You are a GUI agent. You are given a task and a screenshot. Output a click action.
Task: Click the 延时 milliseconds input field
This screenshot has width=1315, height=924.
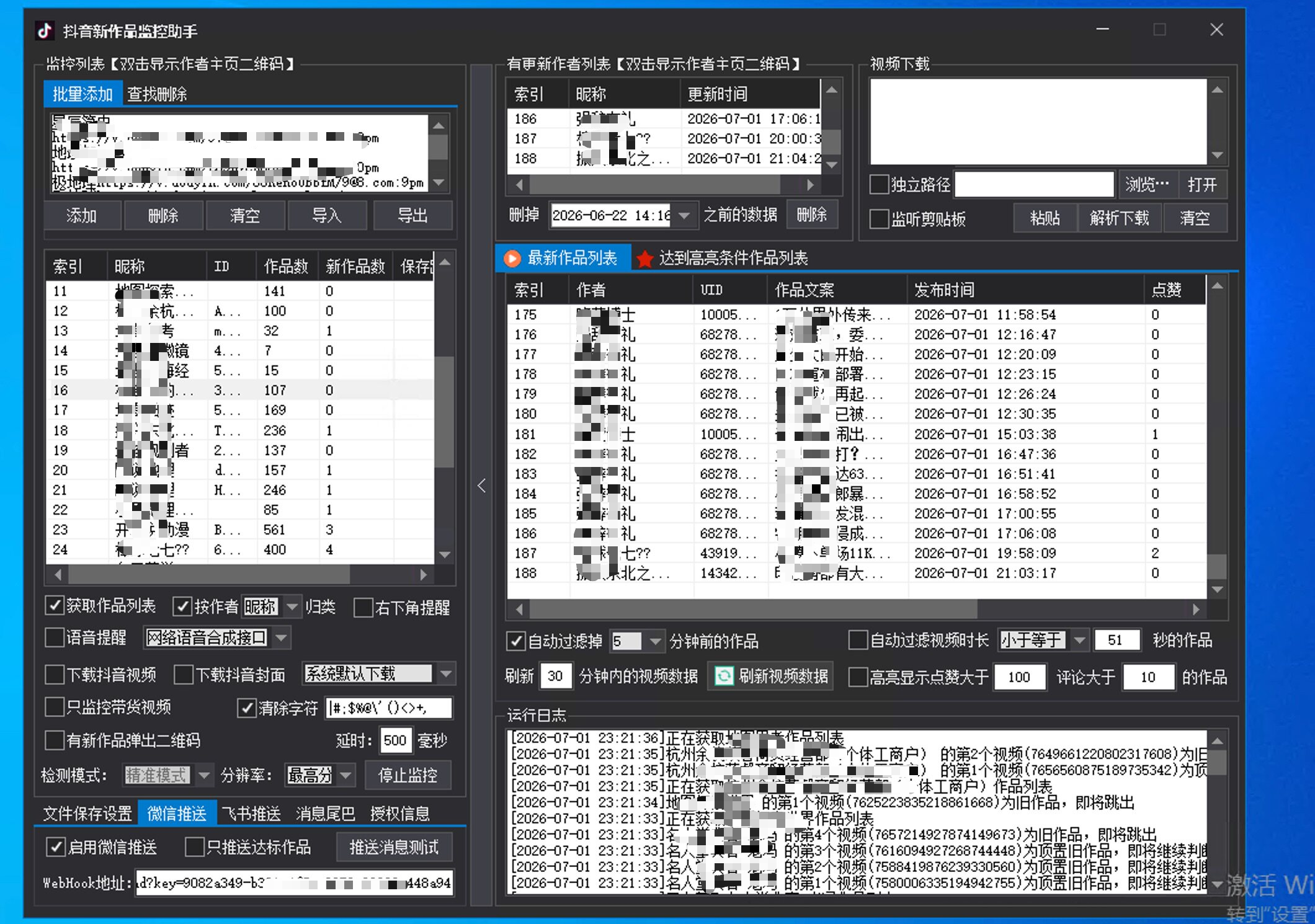click(394, 740)
